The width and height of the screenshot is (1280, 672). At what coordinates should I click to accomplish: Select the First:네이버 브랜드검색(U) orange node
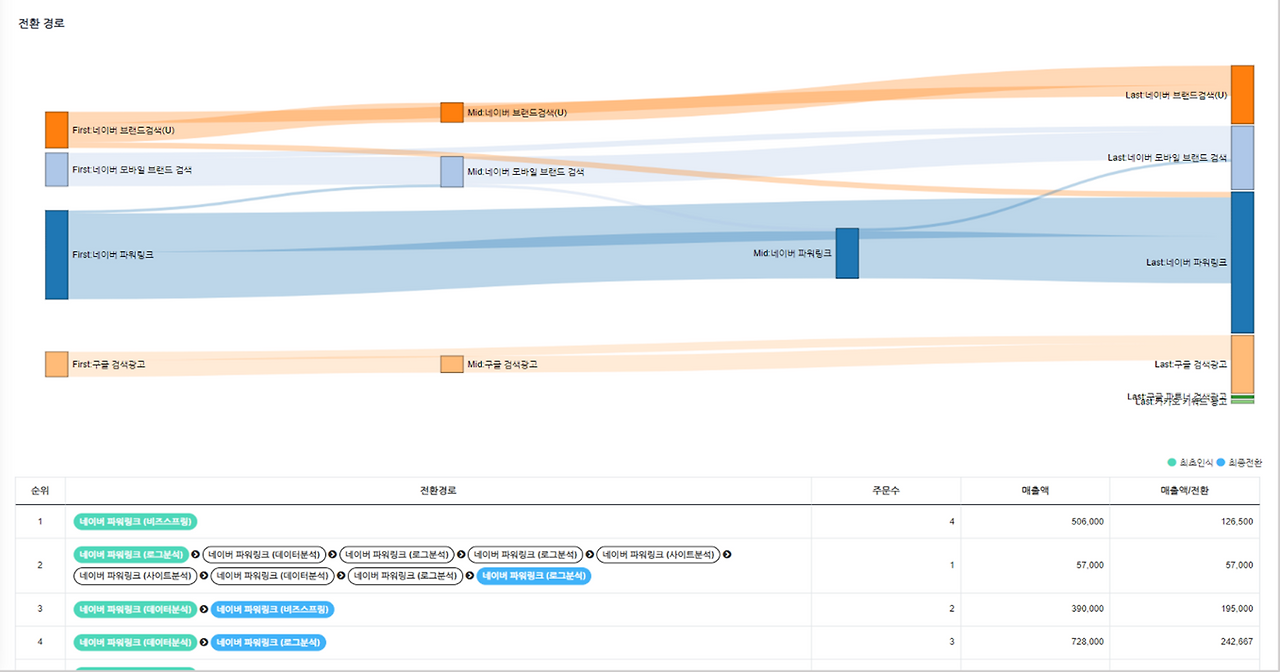click(x=56, y=130)
